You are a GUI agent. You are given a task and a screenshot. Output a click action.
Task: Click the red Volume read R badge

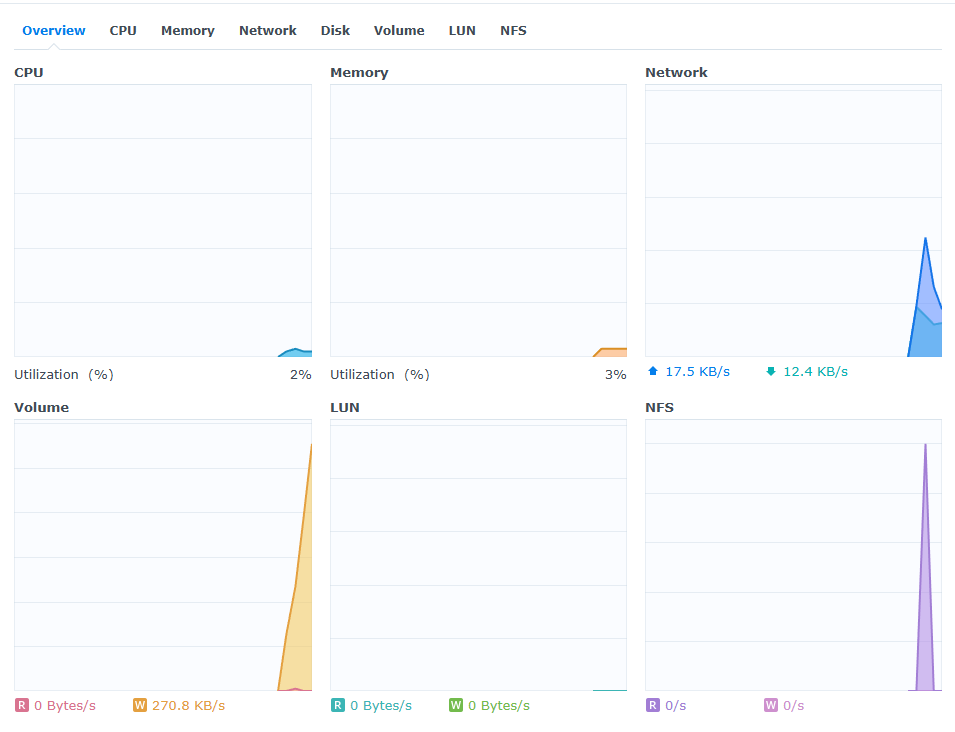tap(22, 705)
